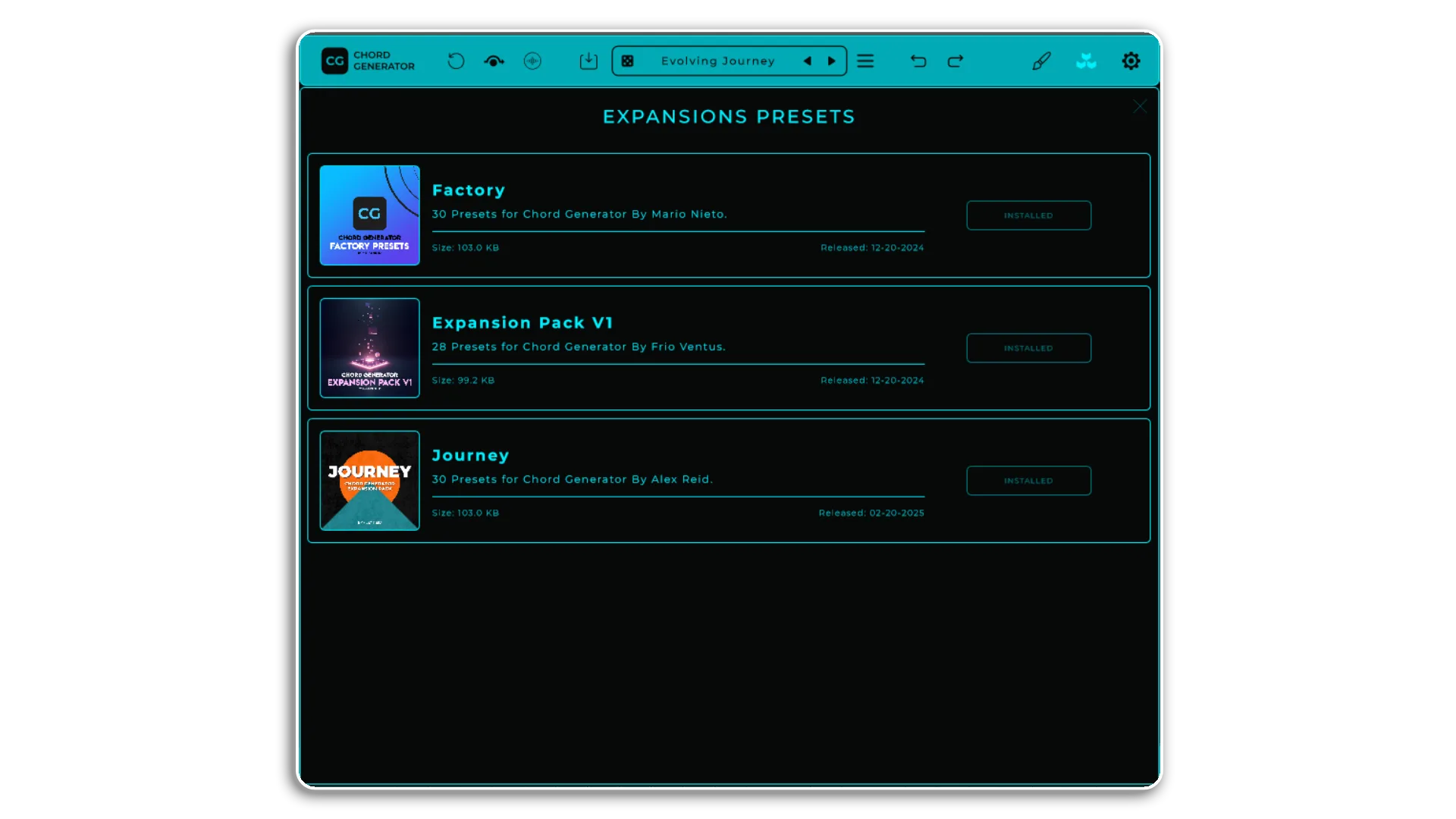The height and width of the screenshot is (819, 1456).
Task: Click the Frio Ventus description text
Action: click(579, 347)
